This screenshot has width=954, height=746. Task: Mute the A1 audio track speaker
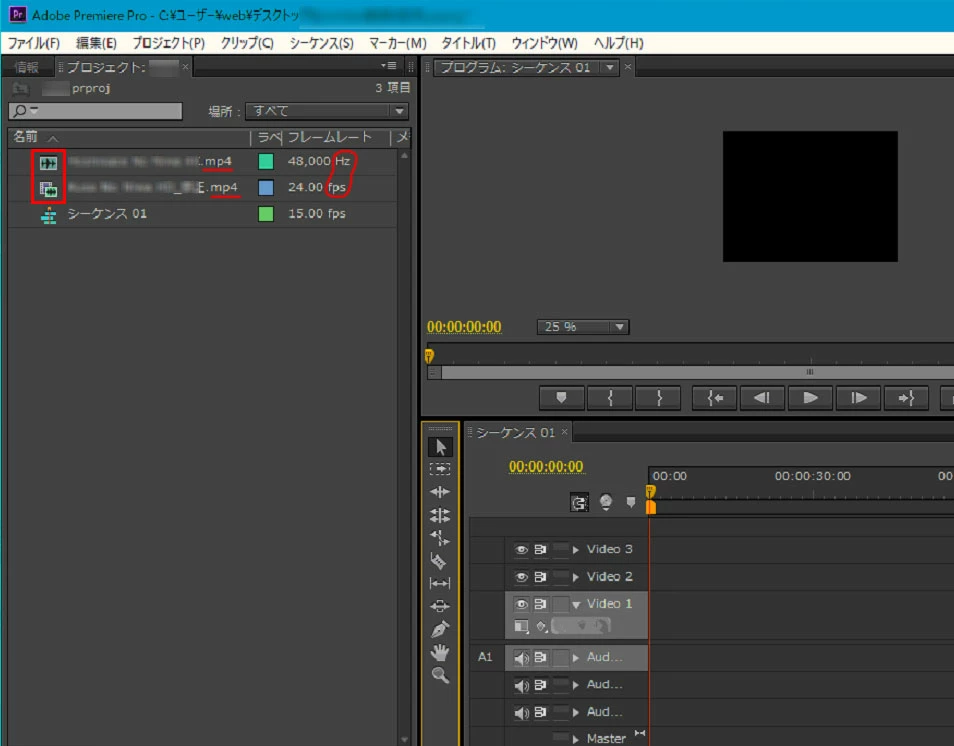click(x=521, y=658)
